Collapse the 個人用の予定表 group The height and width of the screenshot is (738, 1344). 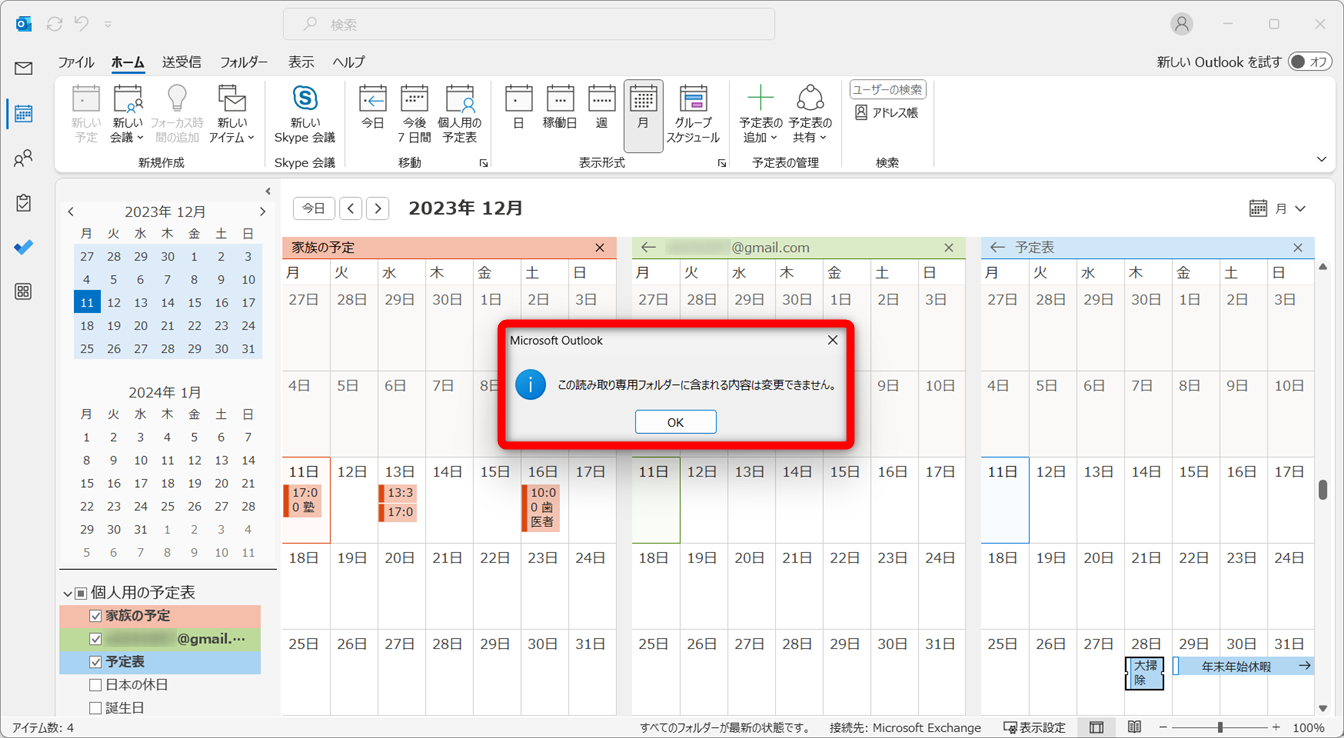[x=68, y=593]
